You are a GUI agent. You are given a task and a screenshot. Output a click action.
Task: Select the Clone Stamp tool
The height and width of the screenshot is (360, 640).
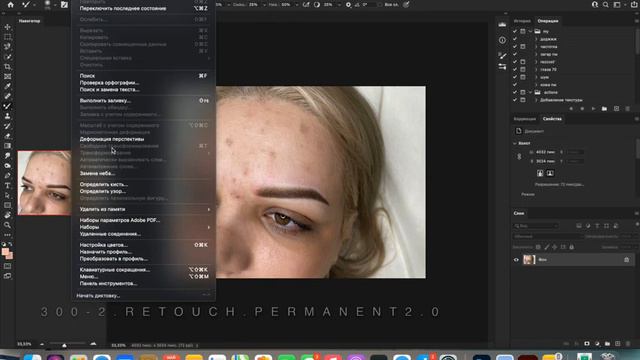(7, 116)
